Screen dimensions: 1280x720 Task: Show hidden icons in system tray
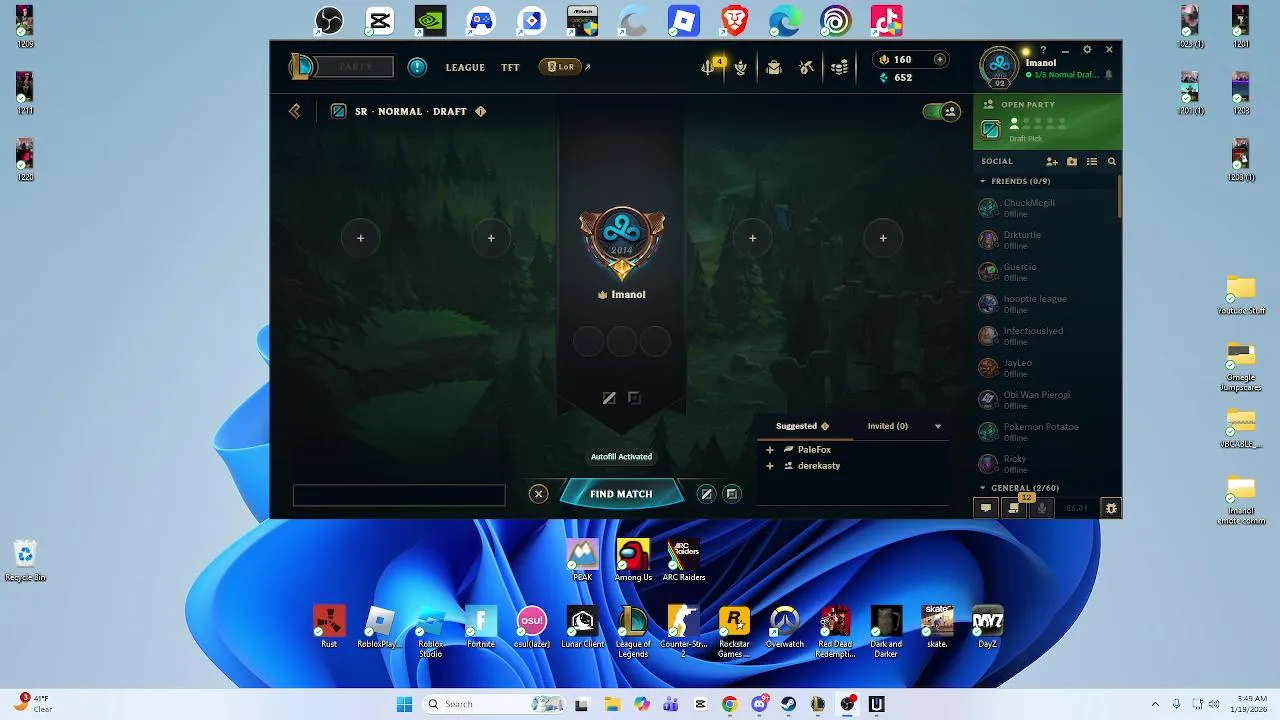[1155, 704]
